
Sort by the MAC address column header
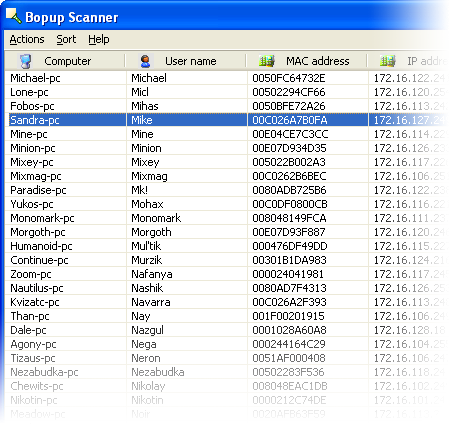(307, 61)
